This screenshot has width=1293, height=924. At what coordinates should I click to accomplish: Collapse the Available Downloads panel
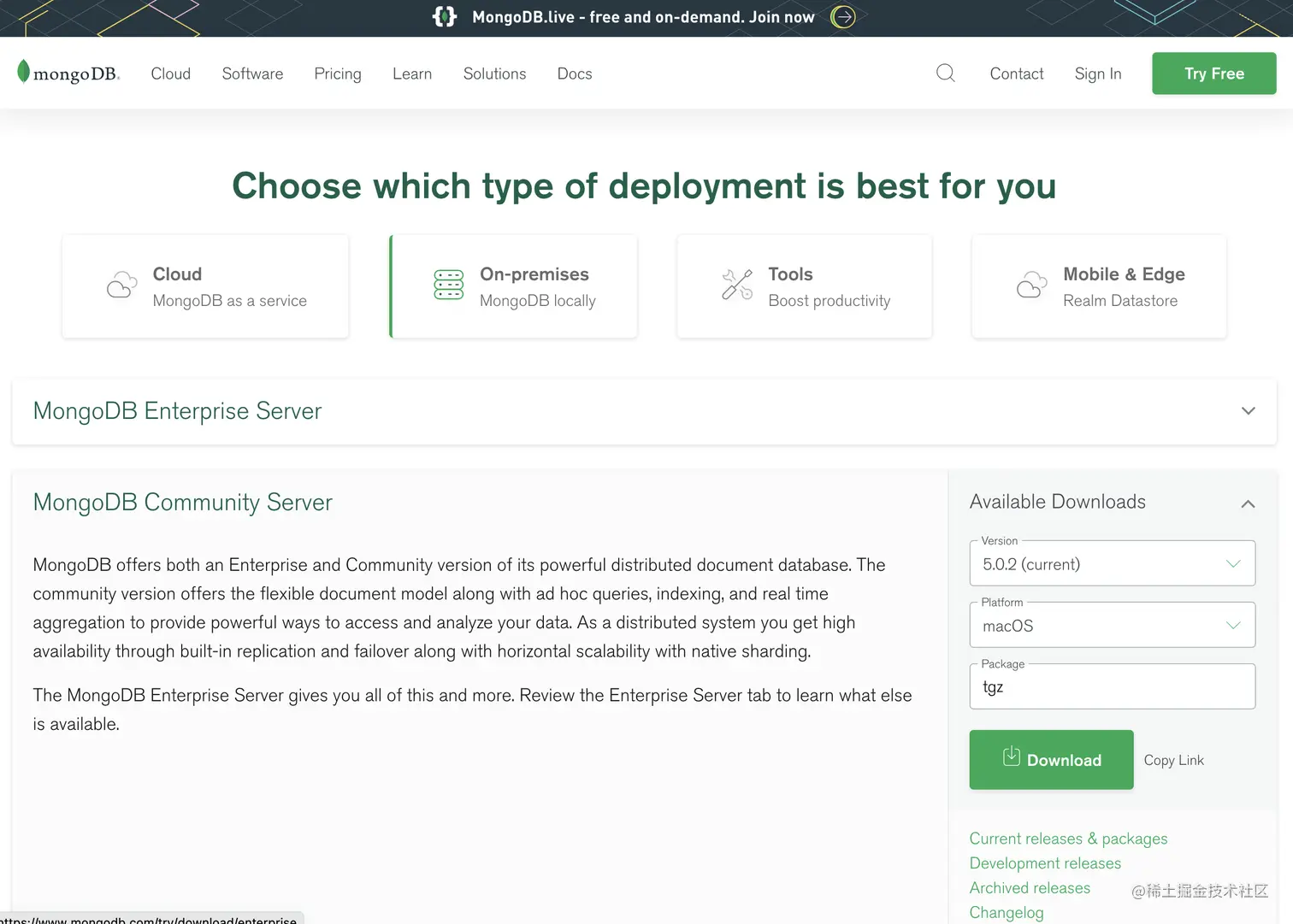(x=1249, y=503)
